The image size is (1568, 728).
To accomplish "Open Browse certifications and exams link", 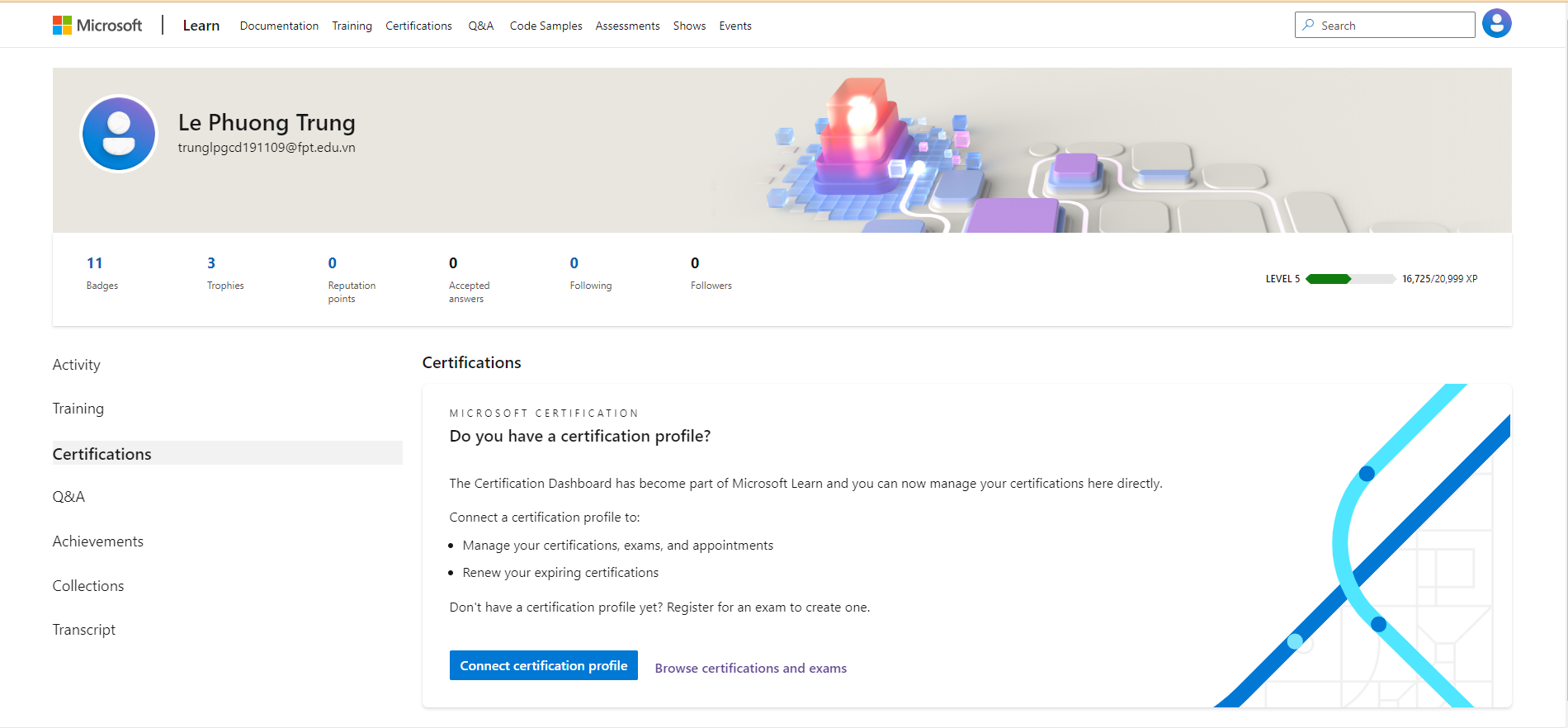I will tap(751, 669).
